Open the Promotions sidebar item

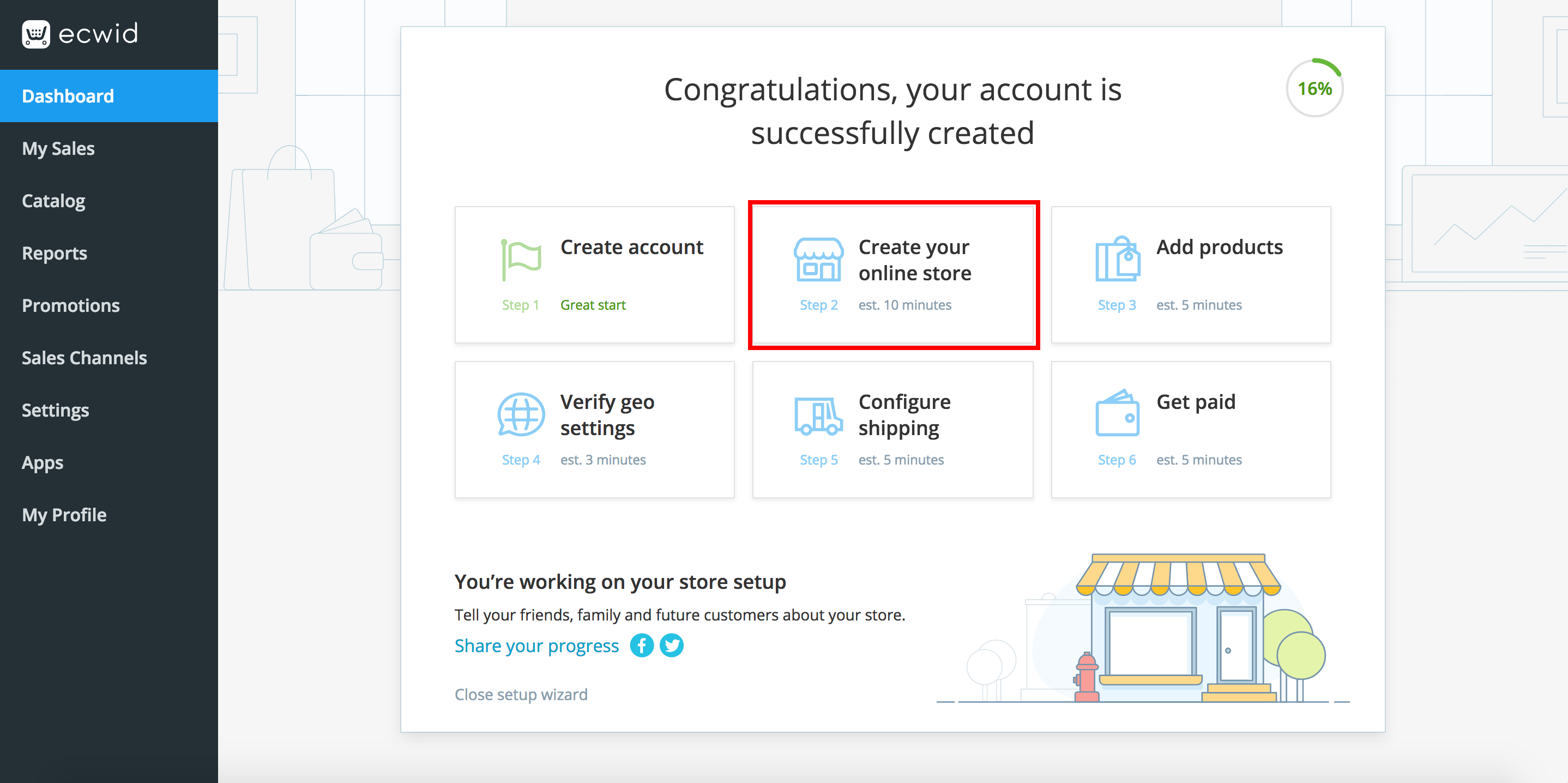71,306
